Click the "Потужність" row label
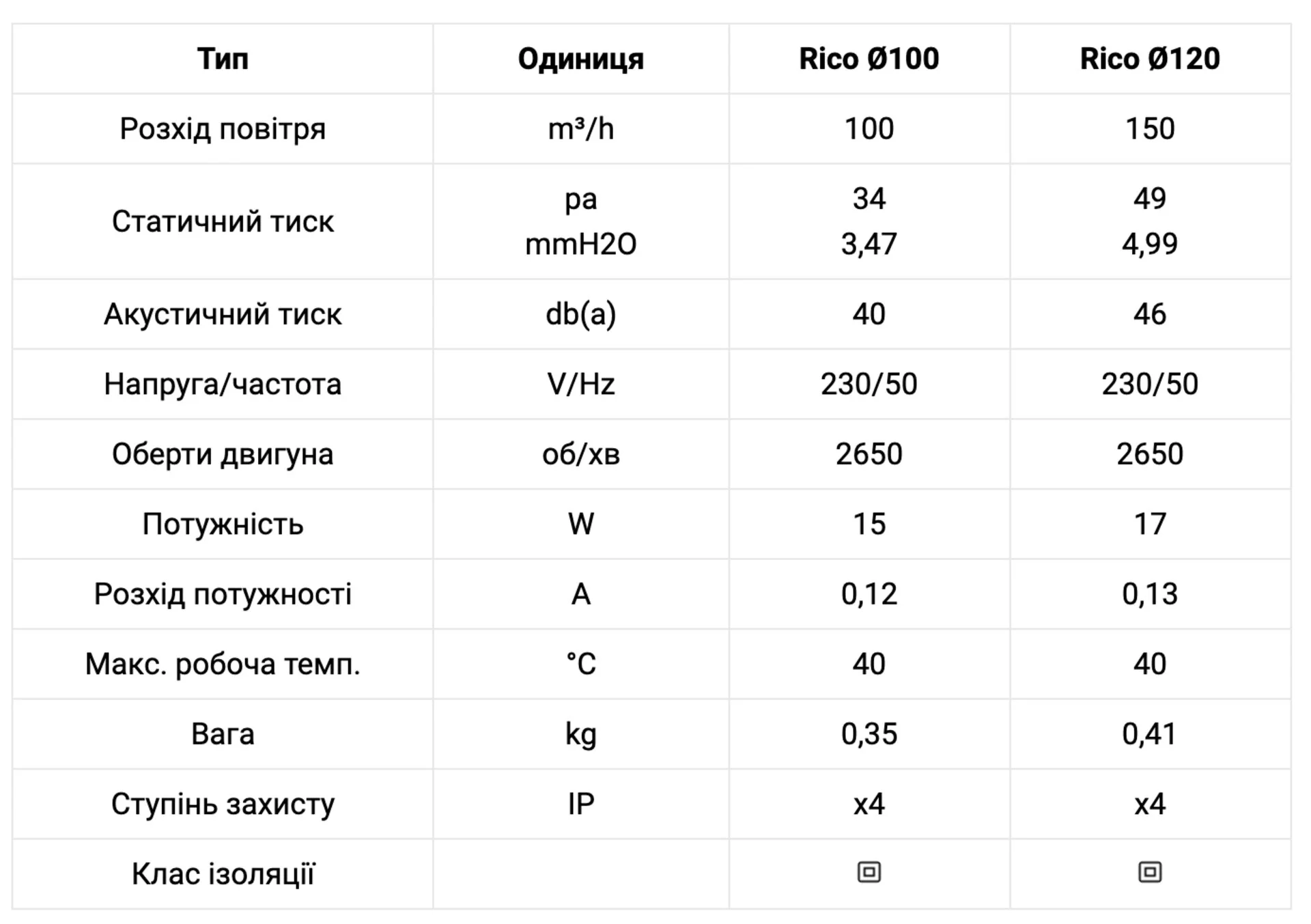Screen dimensions: 1311x924 coord(223,524)
